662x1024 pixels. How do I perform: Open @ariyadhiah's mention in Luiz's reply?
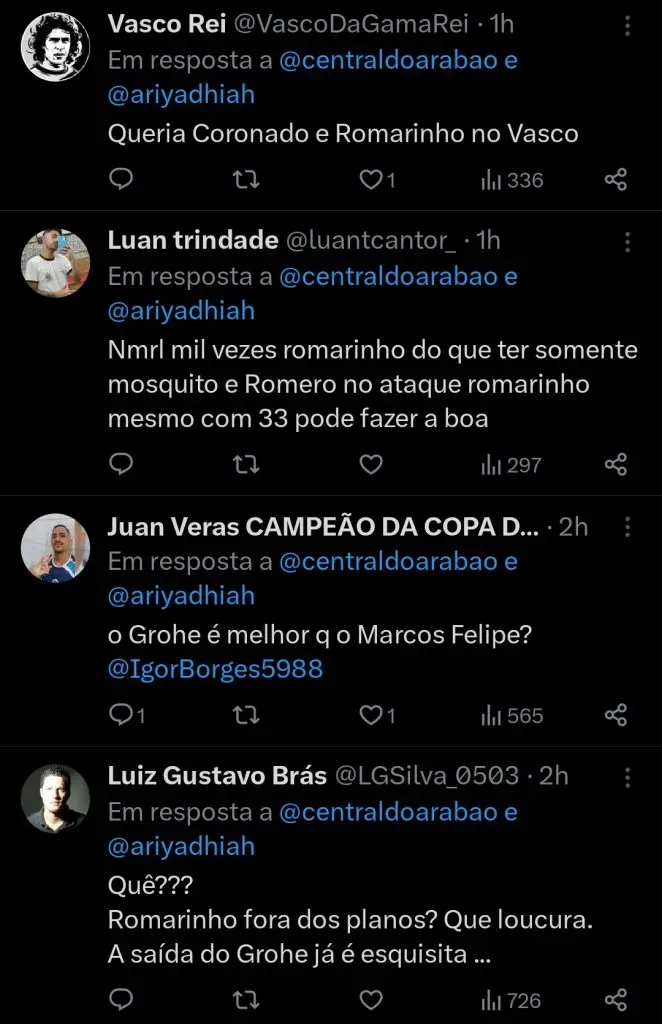pos(180,845)
